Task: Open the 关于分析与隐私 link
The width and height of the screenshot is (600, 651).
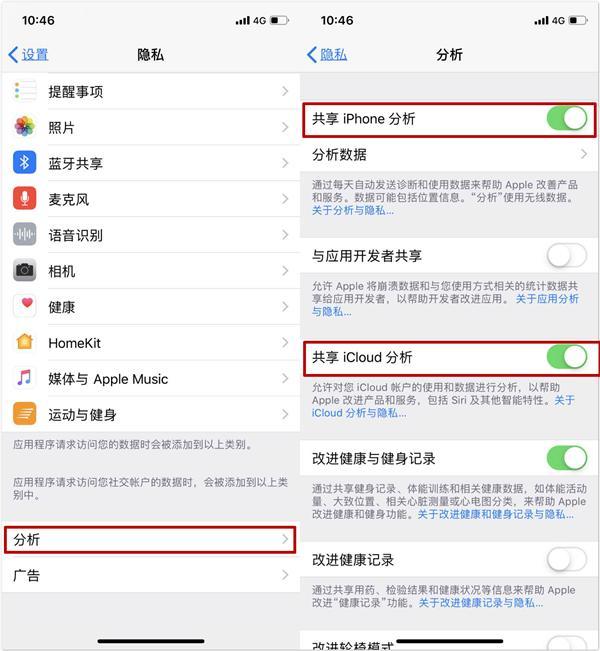Action: [x=353, y=210]
